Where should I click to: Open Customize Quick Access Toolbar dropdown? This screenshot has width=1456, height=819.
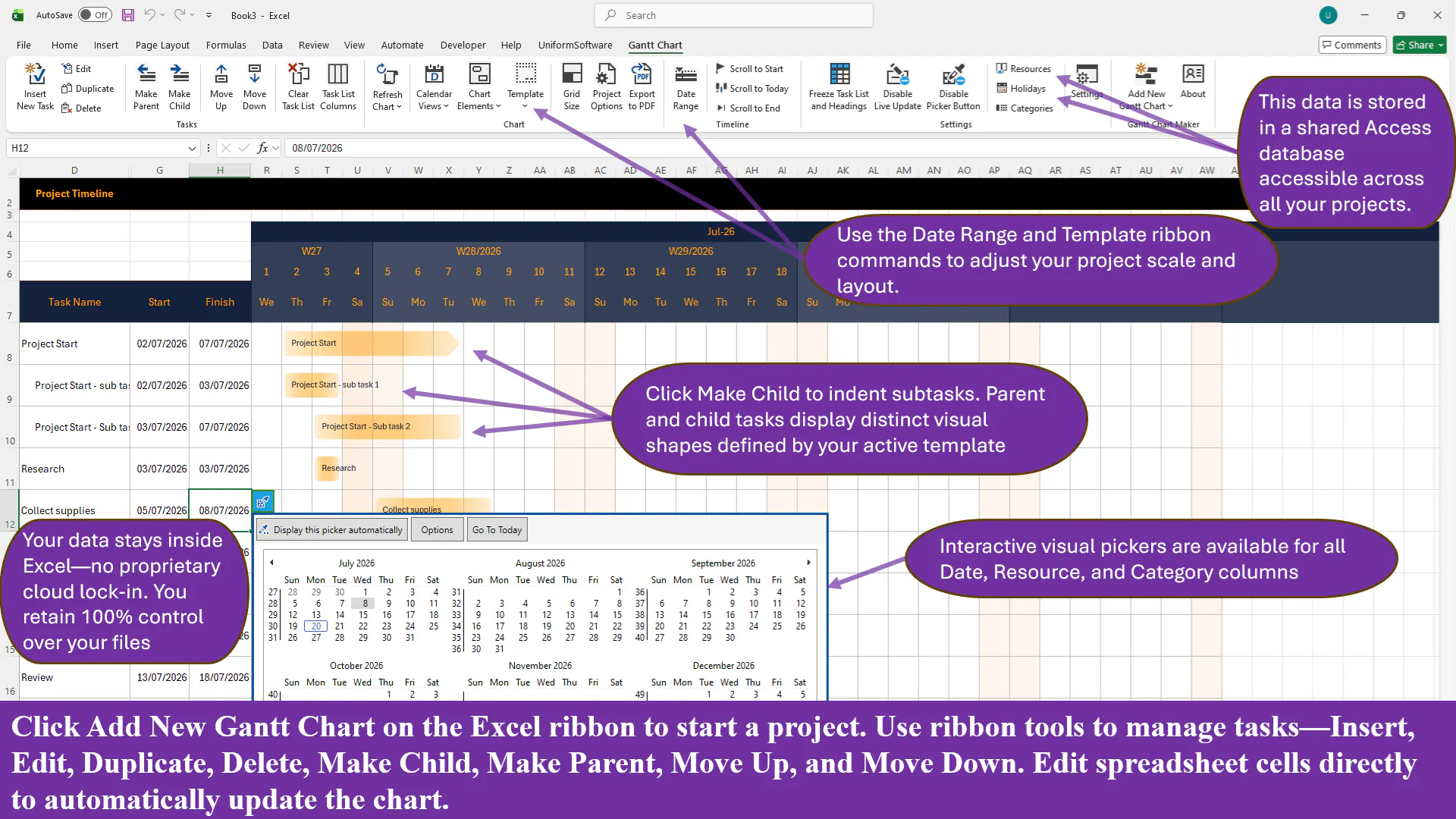(209, 15)
